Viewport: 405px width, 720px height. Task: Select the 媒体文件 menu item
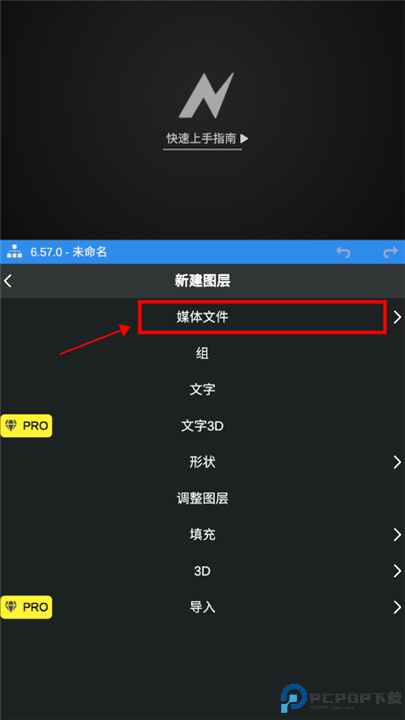[x=202, y=317]
